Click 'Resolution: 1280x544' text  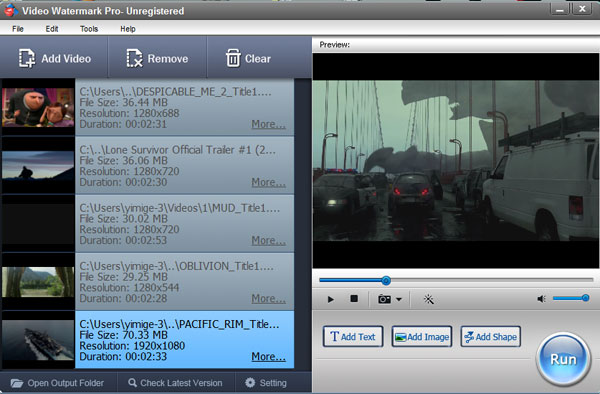point(129,288)
